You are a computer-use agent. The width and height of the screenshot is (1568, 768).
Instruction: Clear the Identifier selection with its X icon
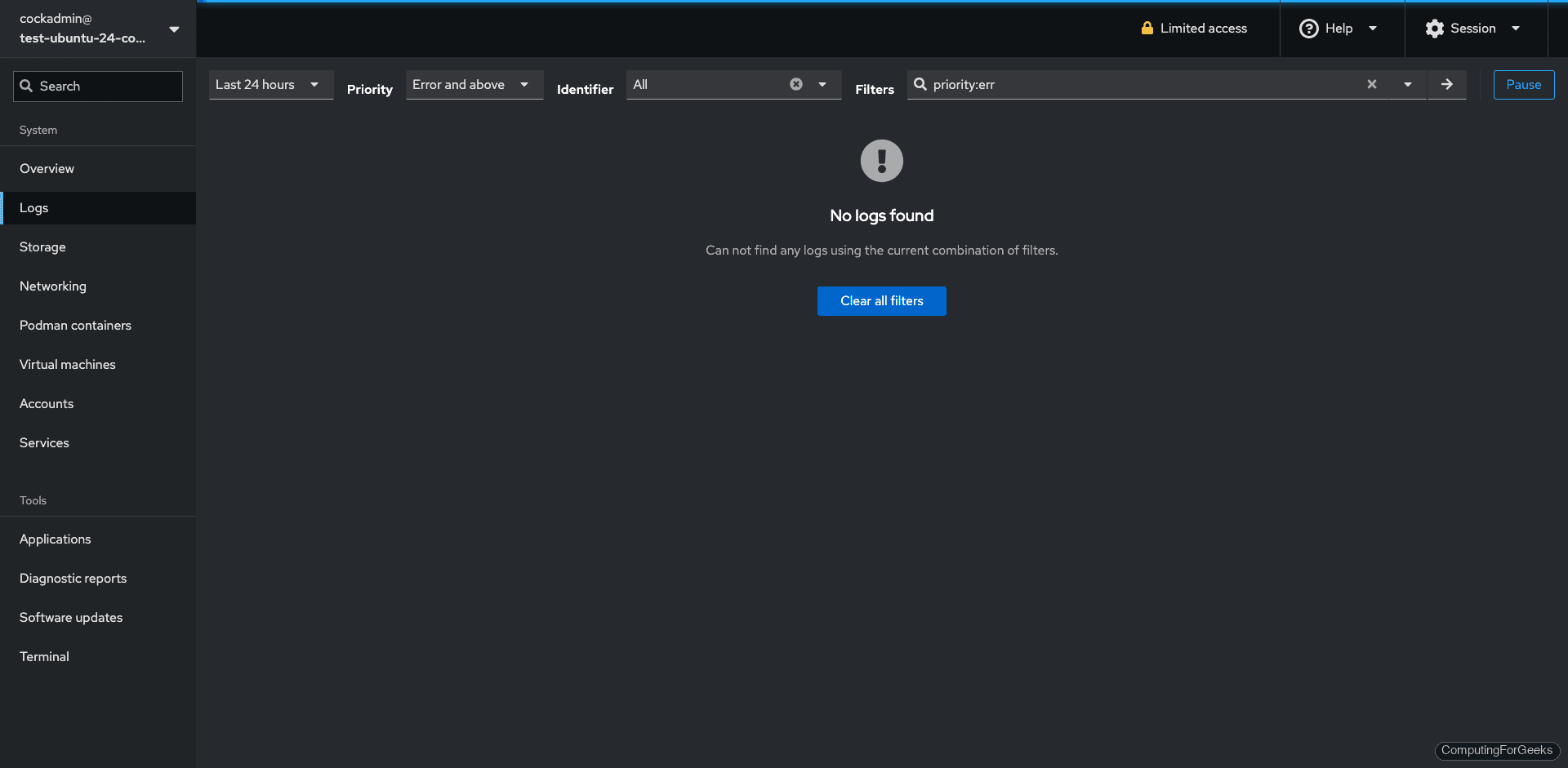click(x=796, y=85)
